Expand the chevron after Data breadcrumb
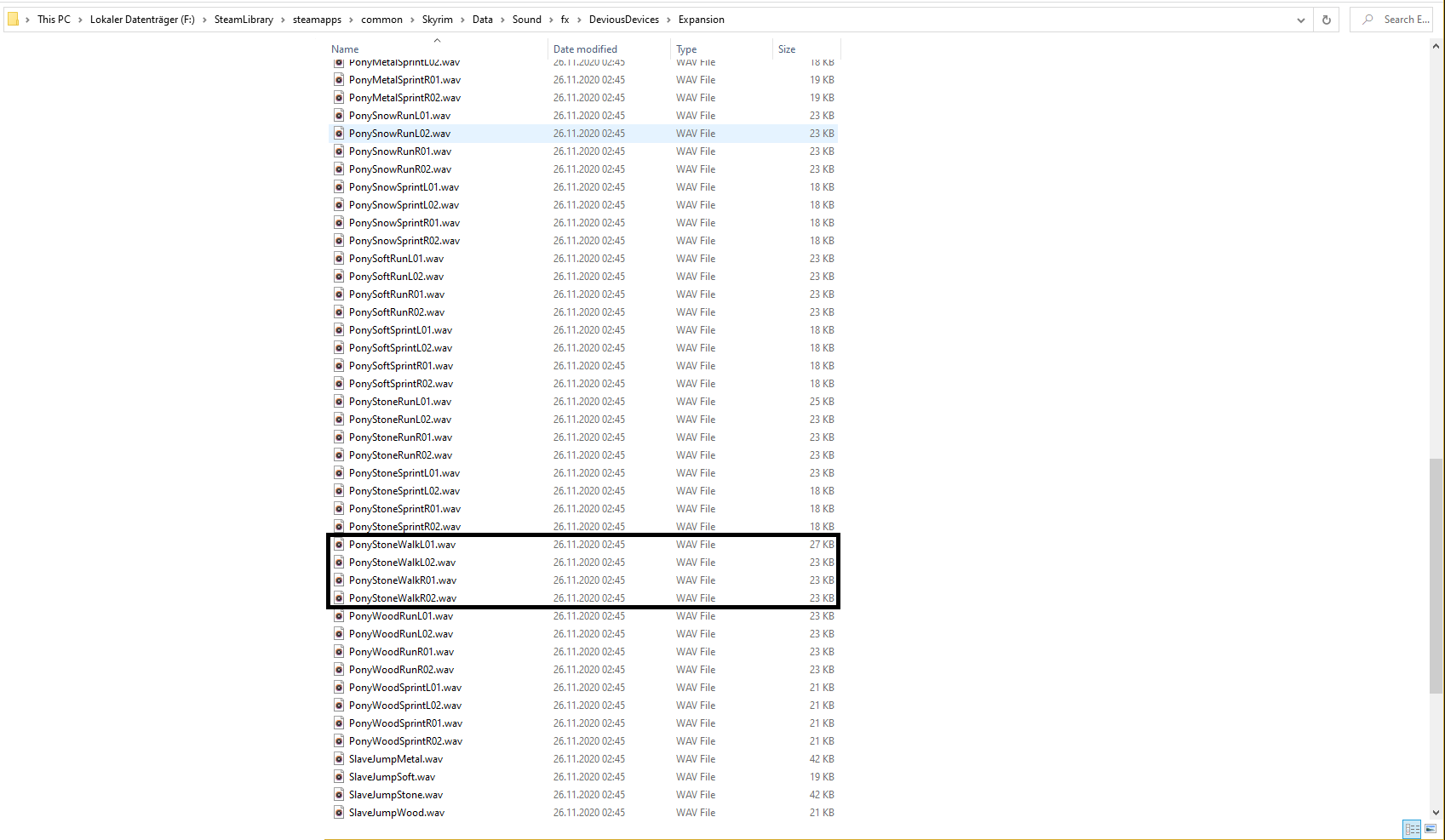Viewport: 1445px width, 840px height. (502, 20)
